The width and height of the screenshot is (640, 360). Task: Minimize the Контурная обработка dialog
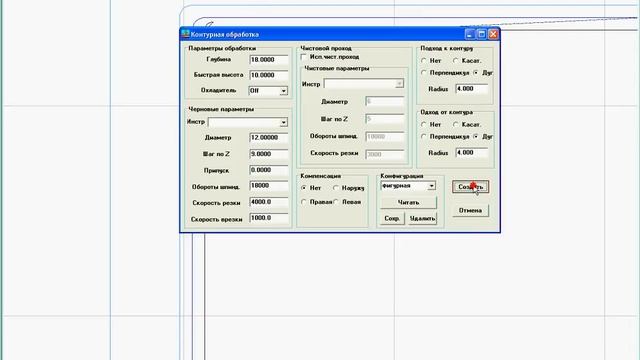pos(470,34)
